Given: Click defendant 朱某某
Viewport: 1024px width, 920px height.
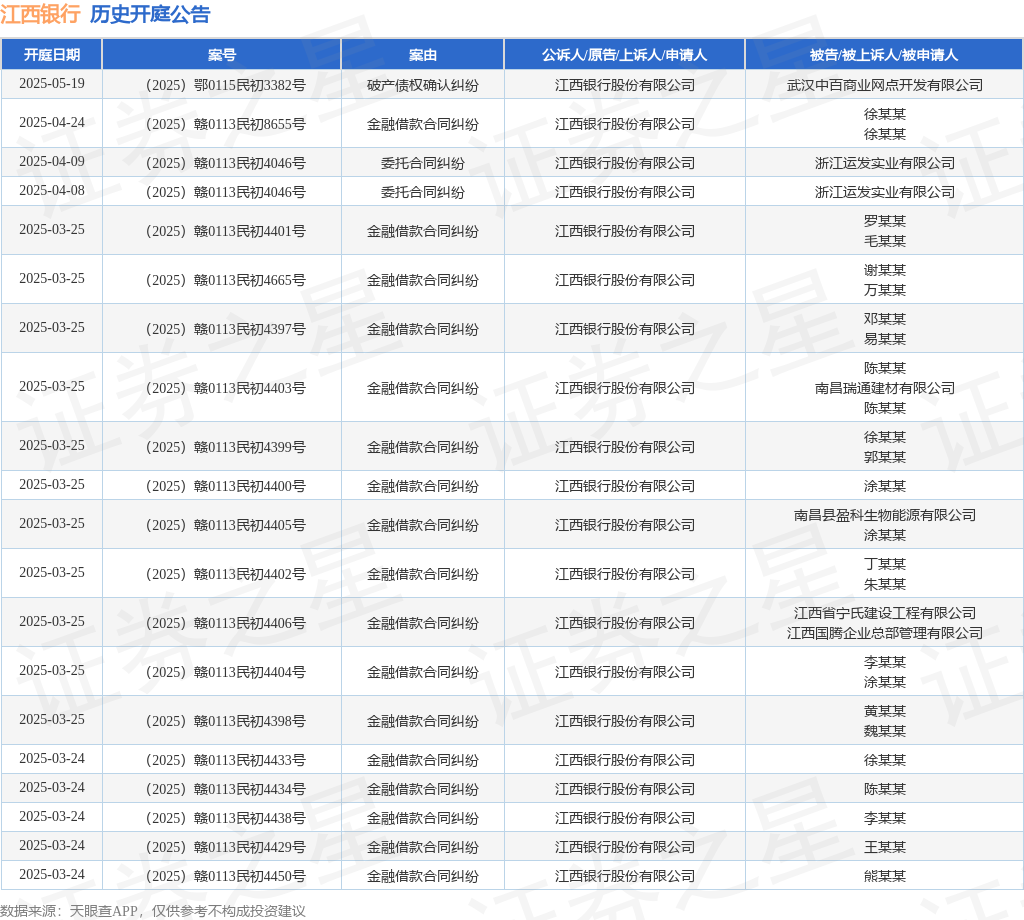Looking at the screenshot, I should point(884,584).
